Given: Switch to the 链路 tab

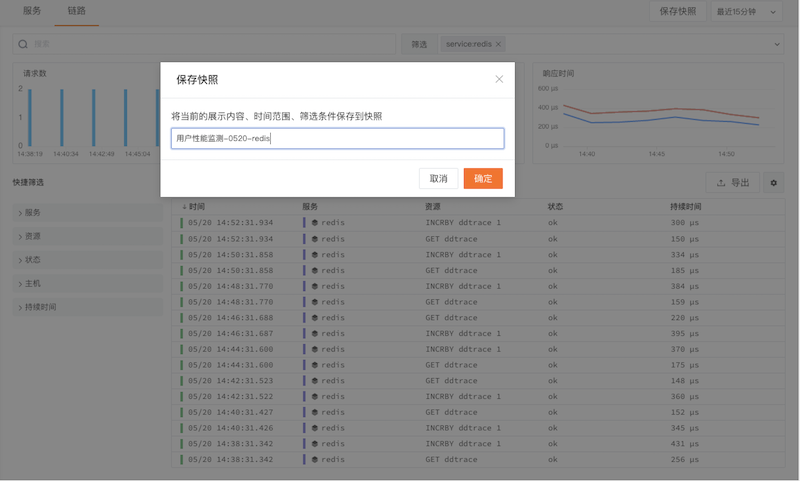Looking at the screenshot, I should click(x=77, y=11).
